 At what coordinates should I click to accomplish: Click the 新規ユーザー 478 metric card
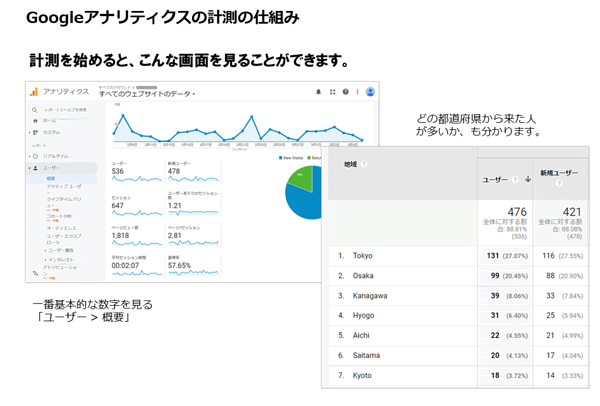click(x=193, y=172)
